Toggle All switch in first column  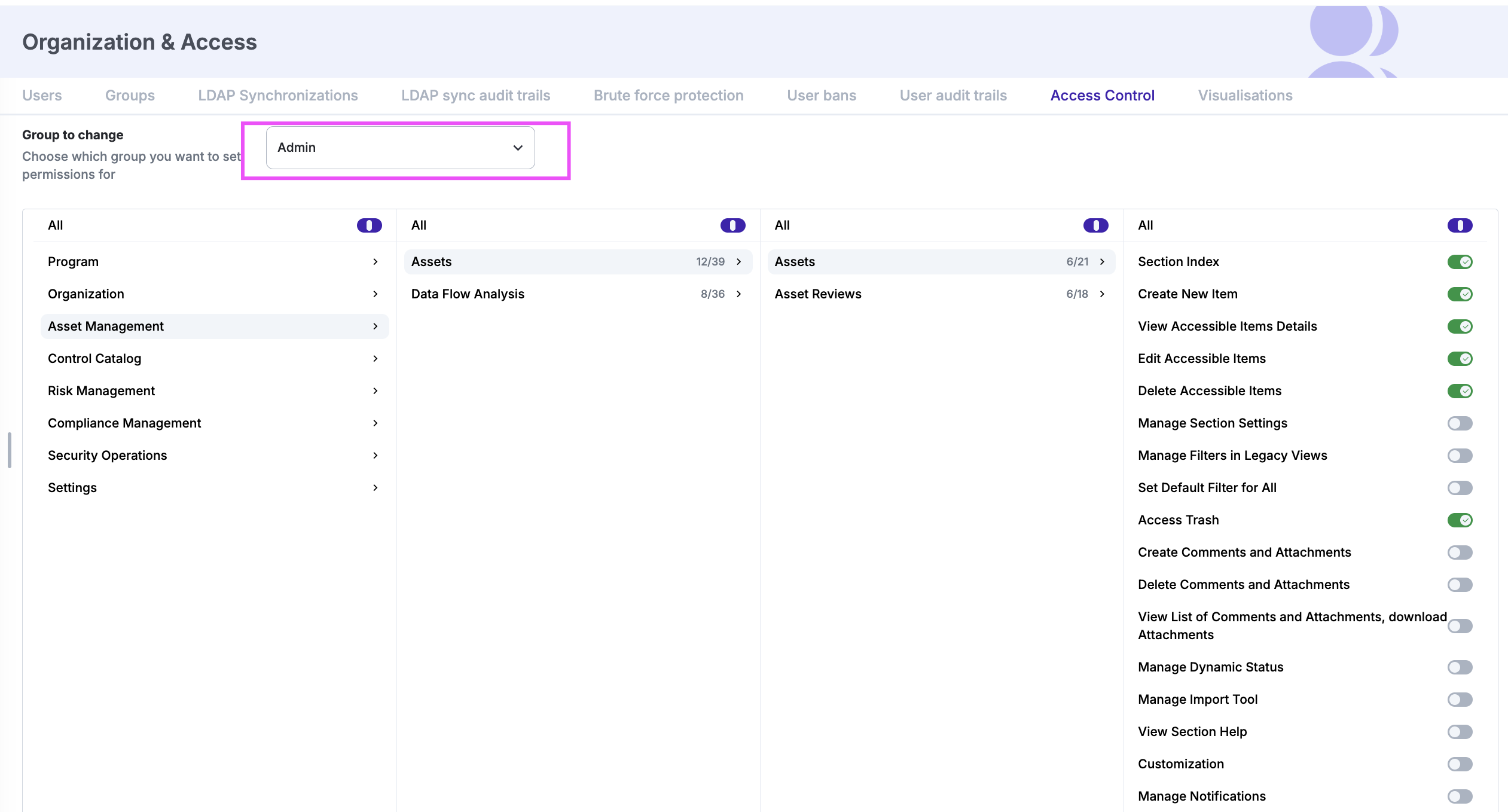click(369, 225)
